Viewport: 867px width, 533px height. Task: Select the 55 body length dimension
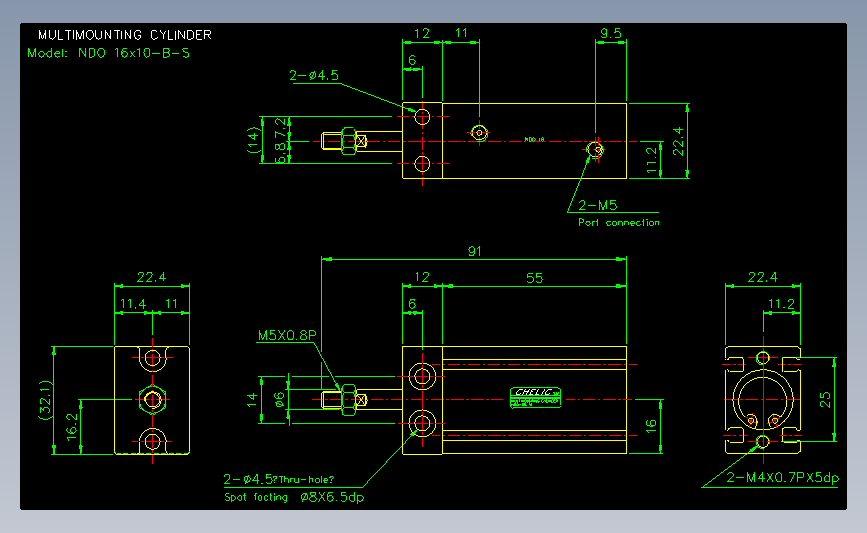534,278
